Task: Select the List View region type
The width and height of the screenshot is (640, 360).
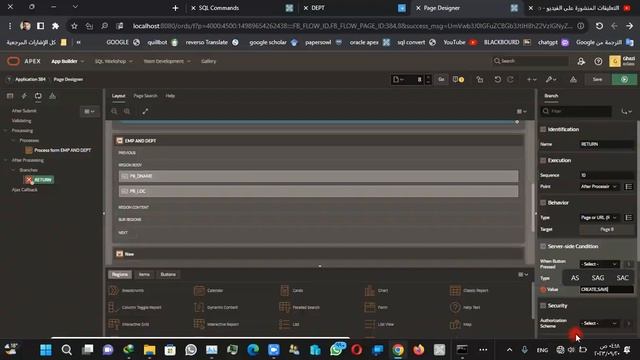Action: click(x=379, y=324)
